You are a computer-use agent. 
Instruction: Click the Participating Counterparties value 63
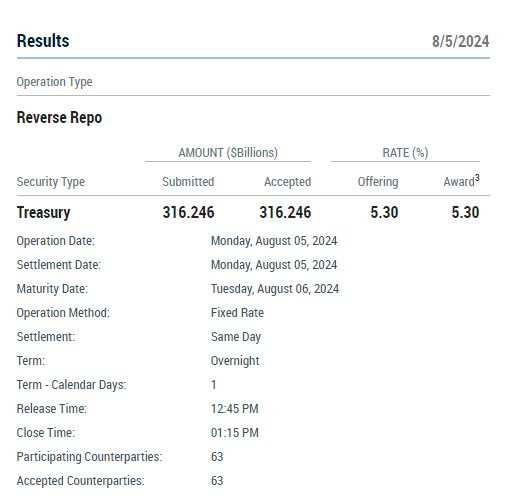tap(217, 457)
